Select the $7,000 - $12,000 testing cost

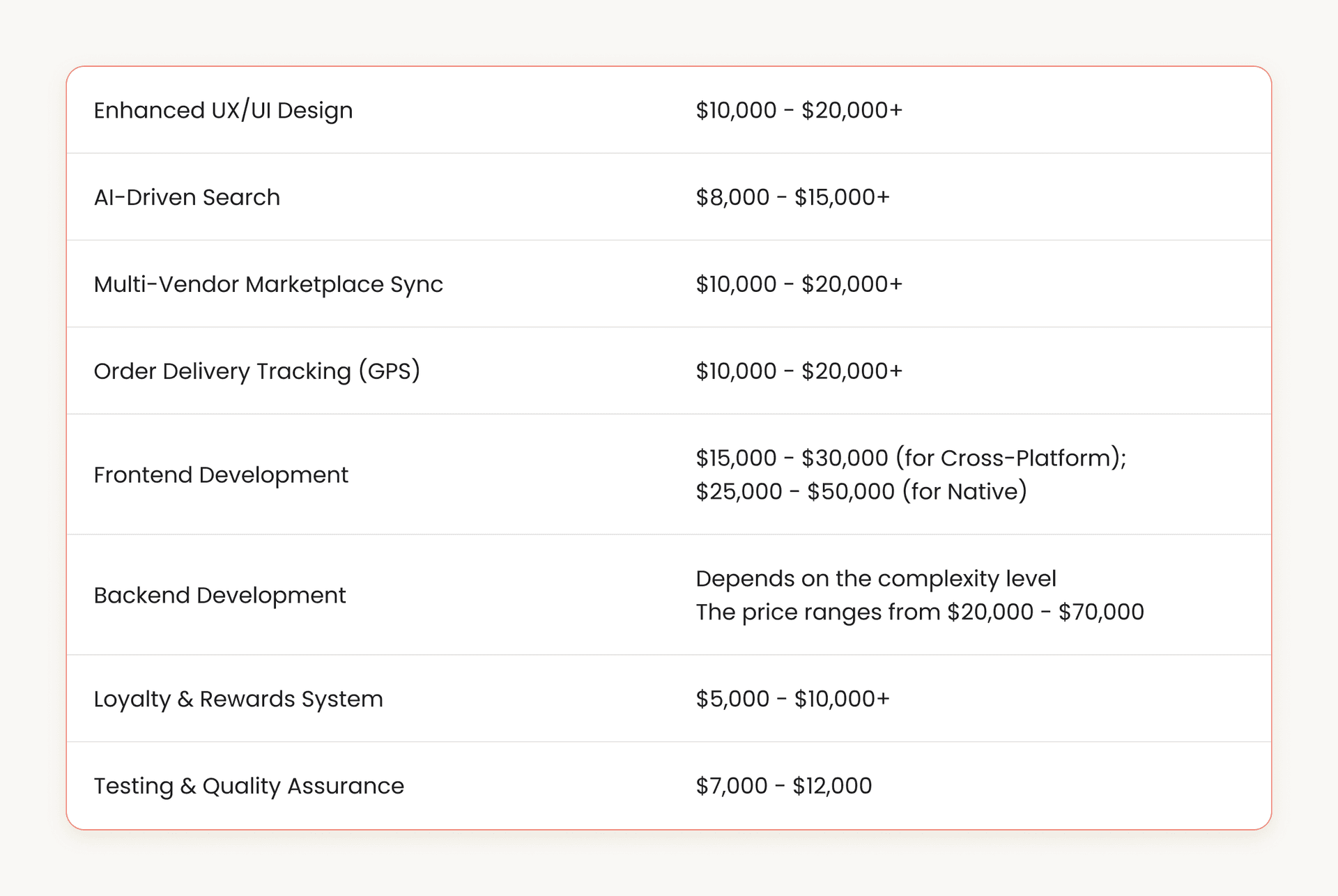[x=782, y=785]
